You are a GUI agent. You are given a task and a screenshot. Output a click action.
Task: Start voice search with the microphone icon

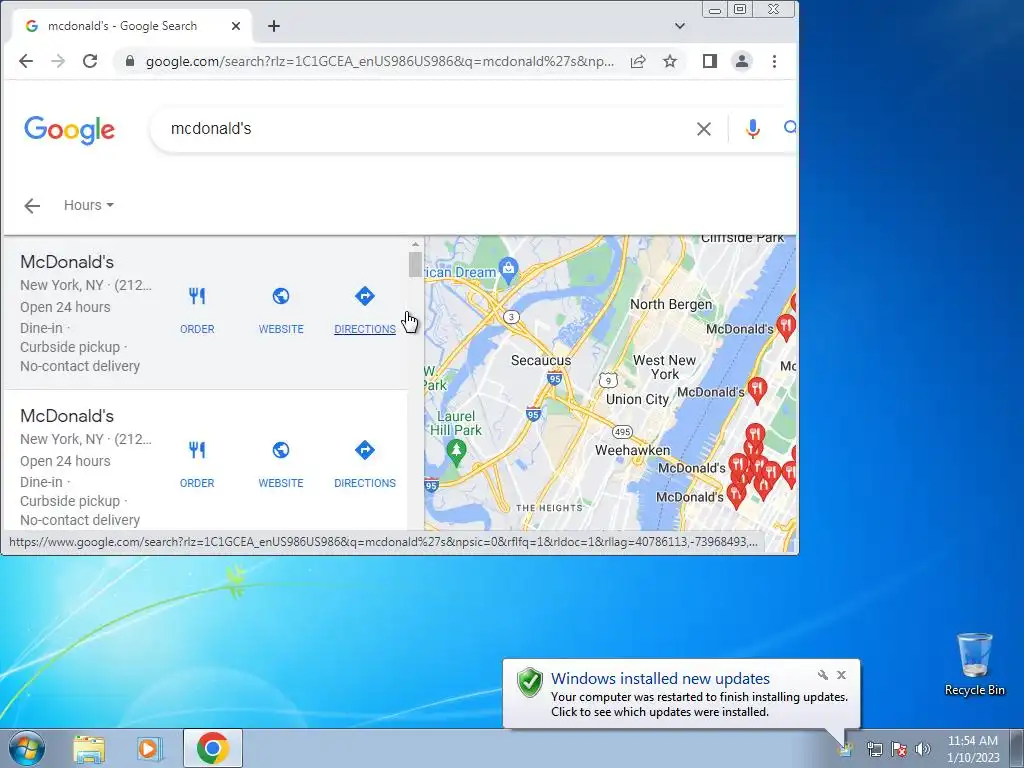coord(752,129)
